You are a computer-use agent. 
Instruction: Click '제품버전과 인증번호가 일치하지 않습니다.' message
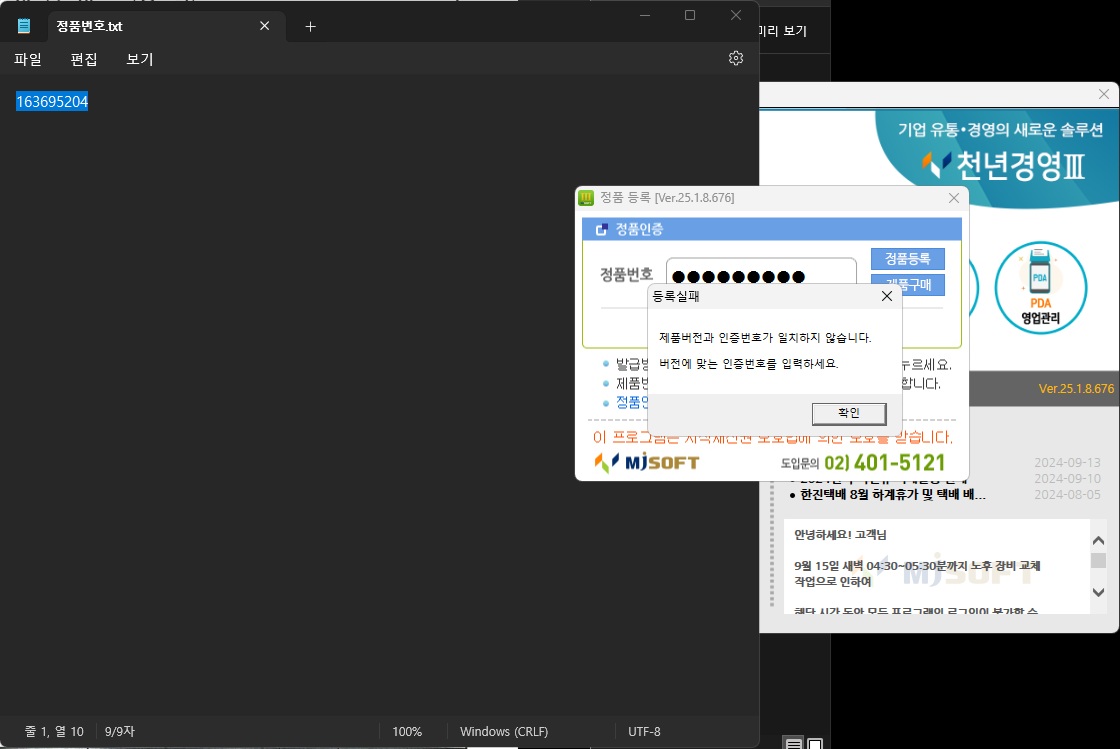pyautogui.click(x=765, y=338)
